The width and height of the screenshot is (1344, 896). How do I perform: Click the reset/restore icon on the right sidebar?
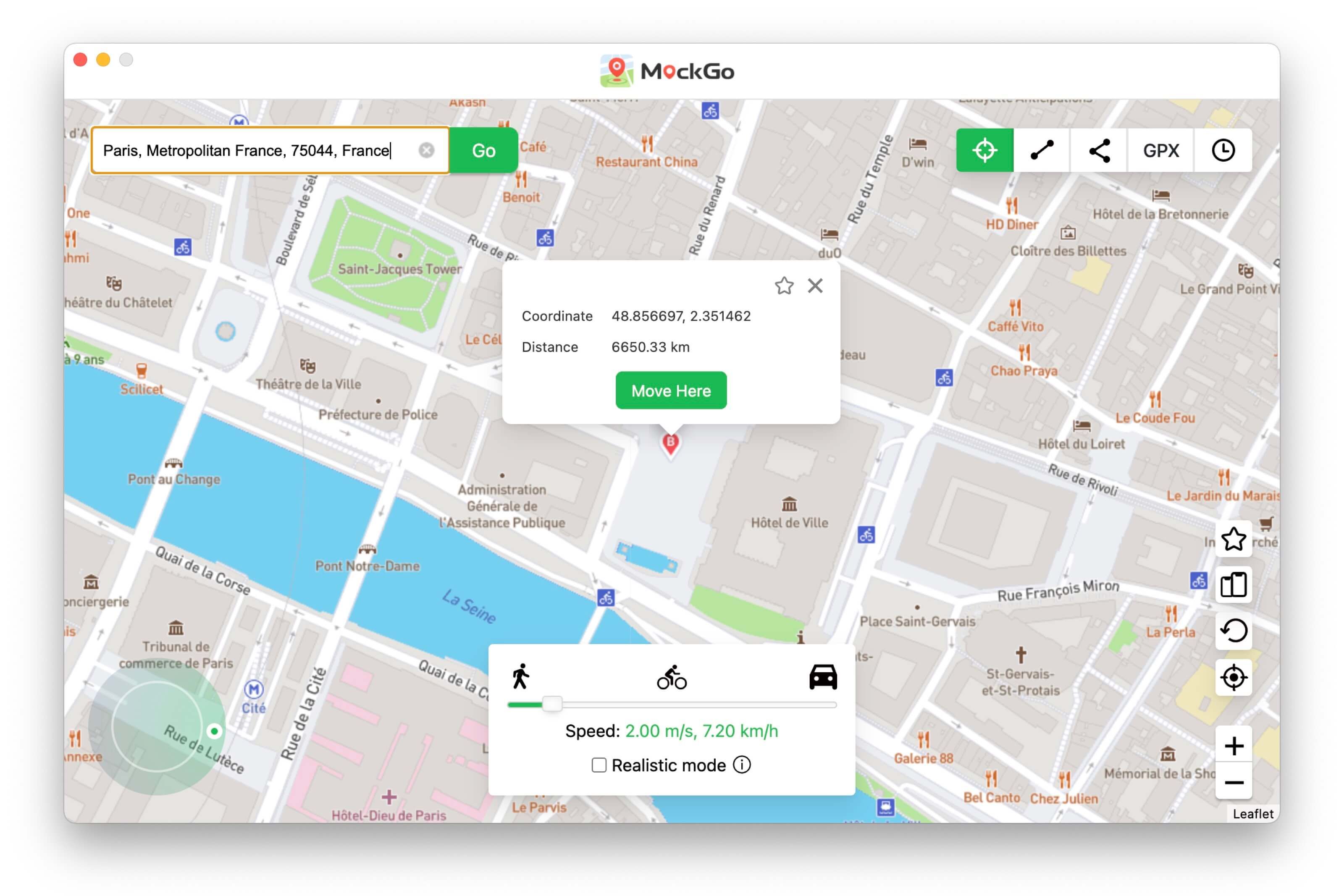[1233, 631]
